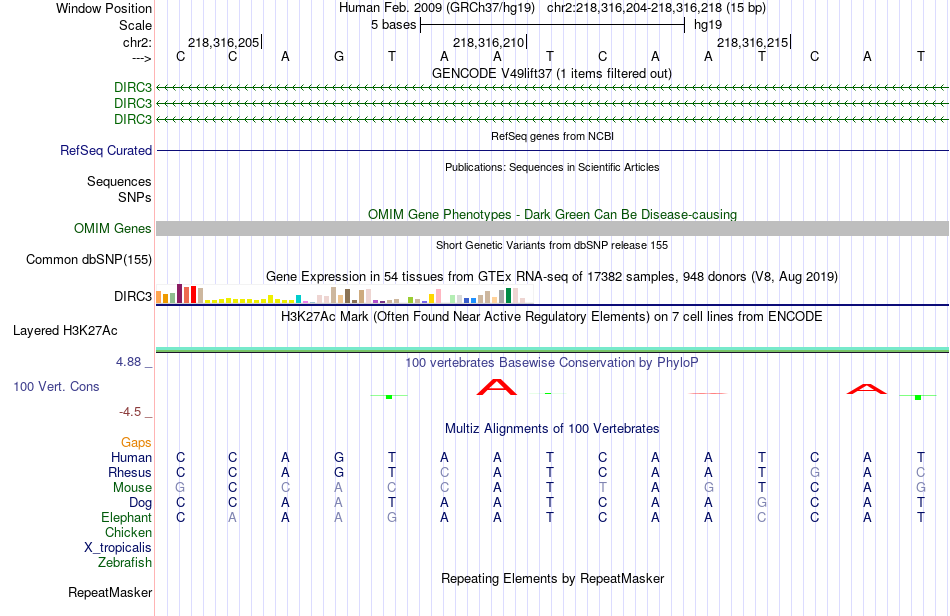Click the -4.5 PhyloP lower scale value
Image resolution: width=950 pixels, height=616 pixels.
130,412
